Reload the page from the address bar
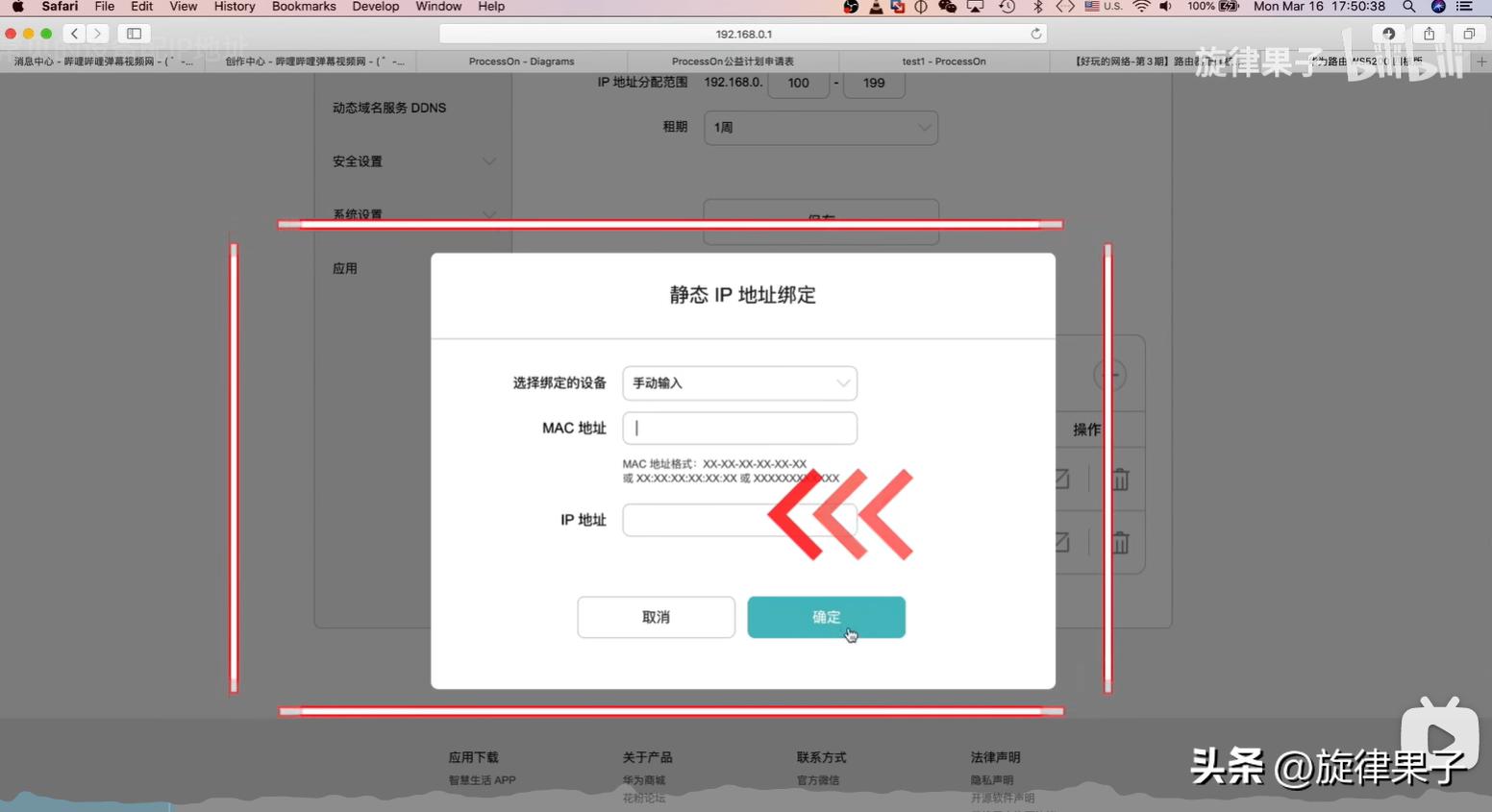The height and width of the screenshot is (812, 1492). tap(1035, 34)
